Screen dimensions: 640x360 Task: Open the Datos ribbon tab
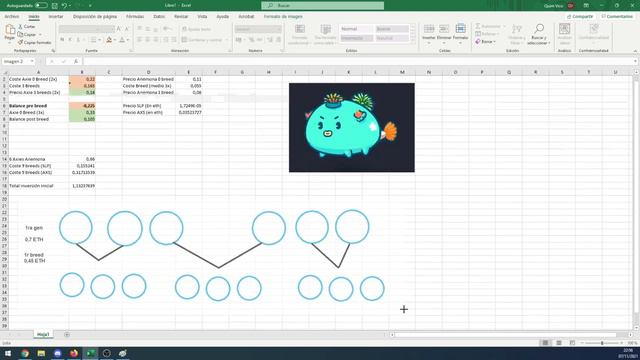click(x=159, y=17)
